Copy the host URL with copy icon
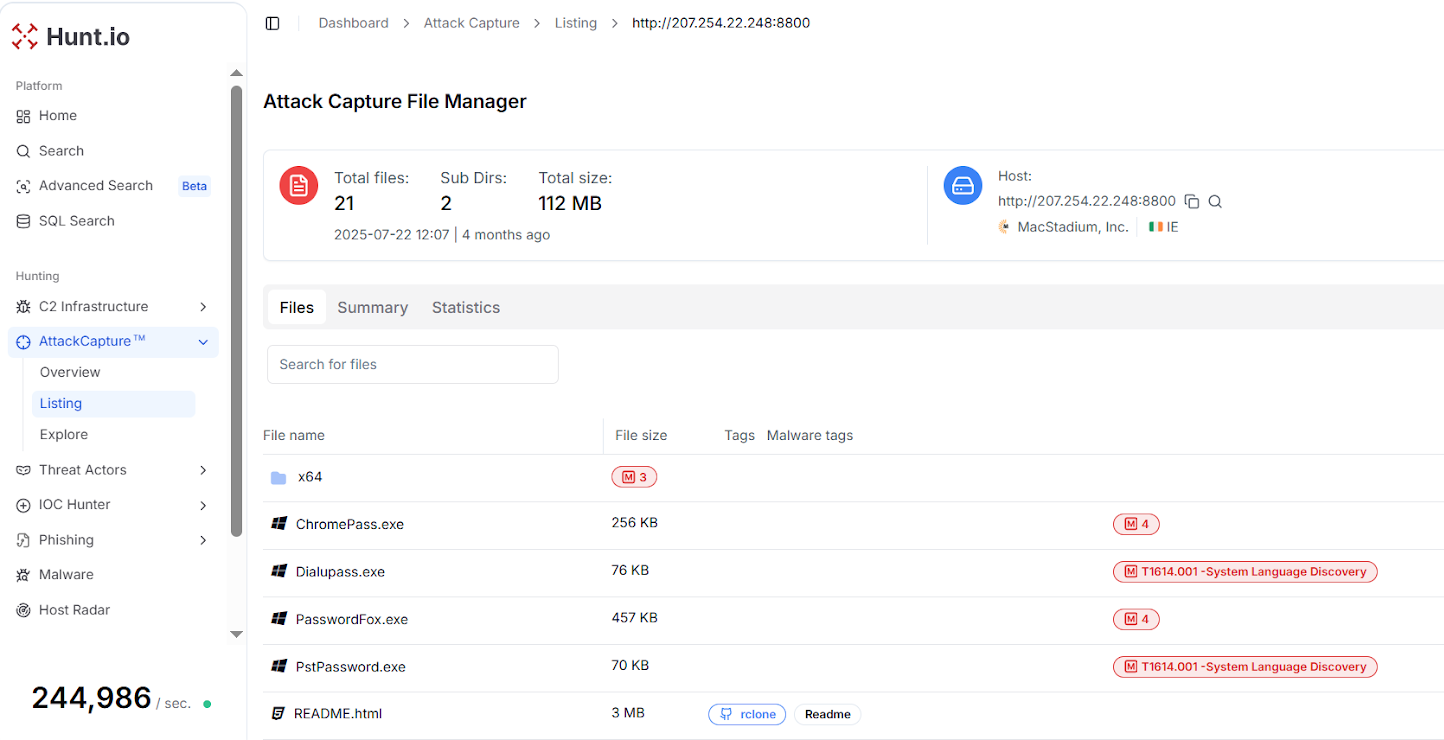 coord(1192,201)
